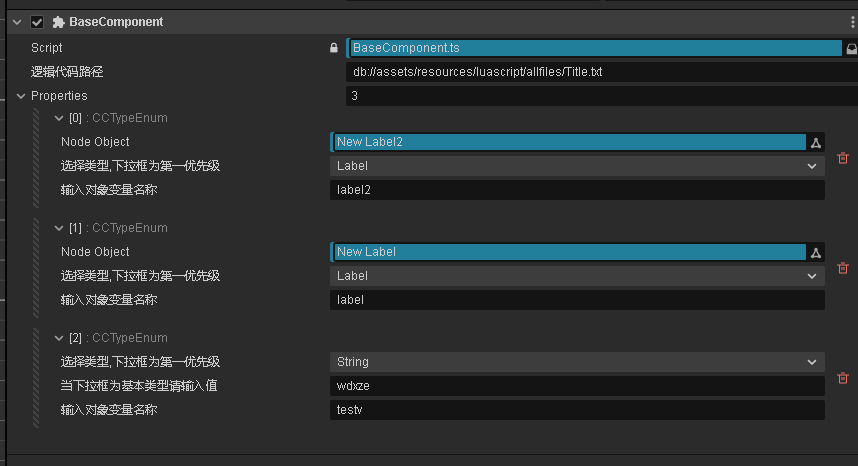The width and height of the screenshot is (858, 466).
Task: Click the lock icon beside Script field
Action: tap(334, 48)
